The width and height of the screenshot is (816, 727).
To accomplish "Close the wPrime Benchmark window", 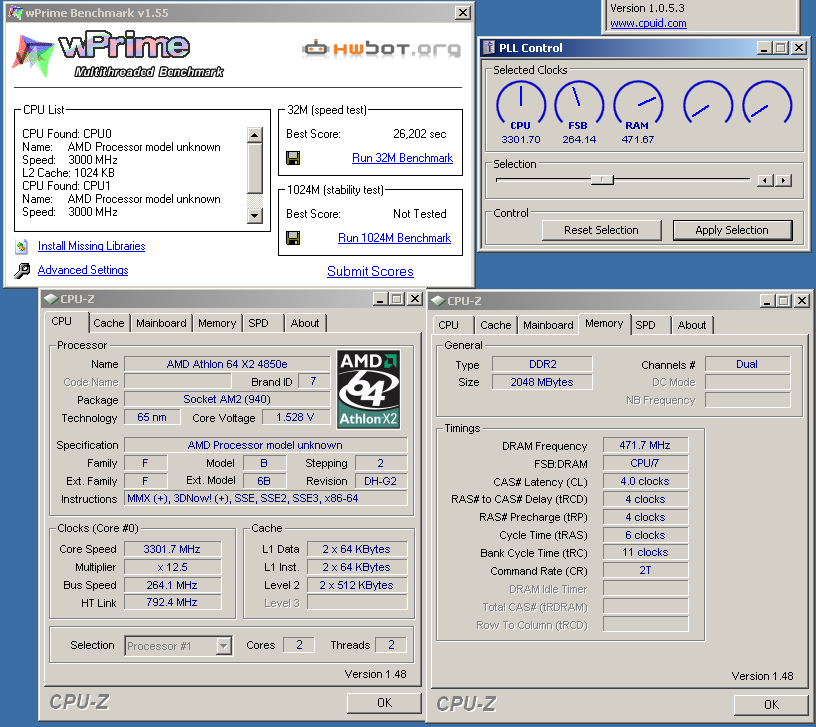I will [463, 12].
